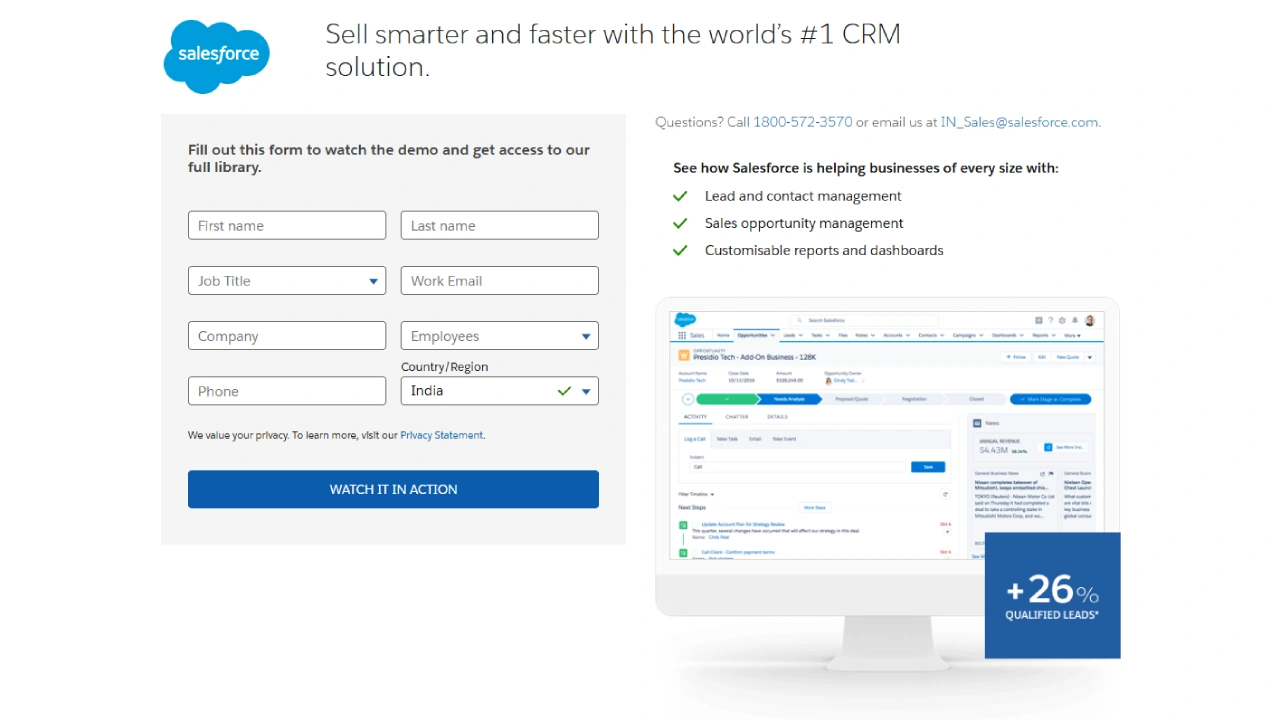Click 'Sales opportunity management' text
This screenshot has width=1280, height=720.
click(x=804, y=223)
